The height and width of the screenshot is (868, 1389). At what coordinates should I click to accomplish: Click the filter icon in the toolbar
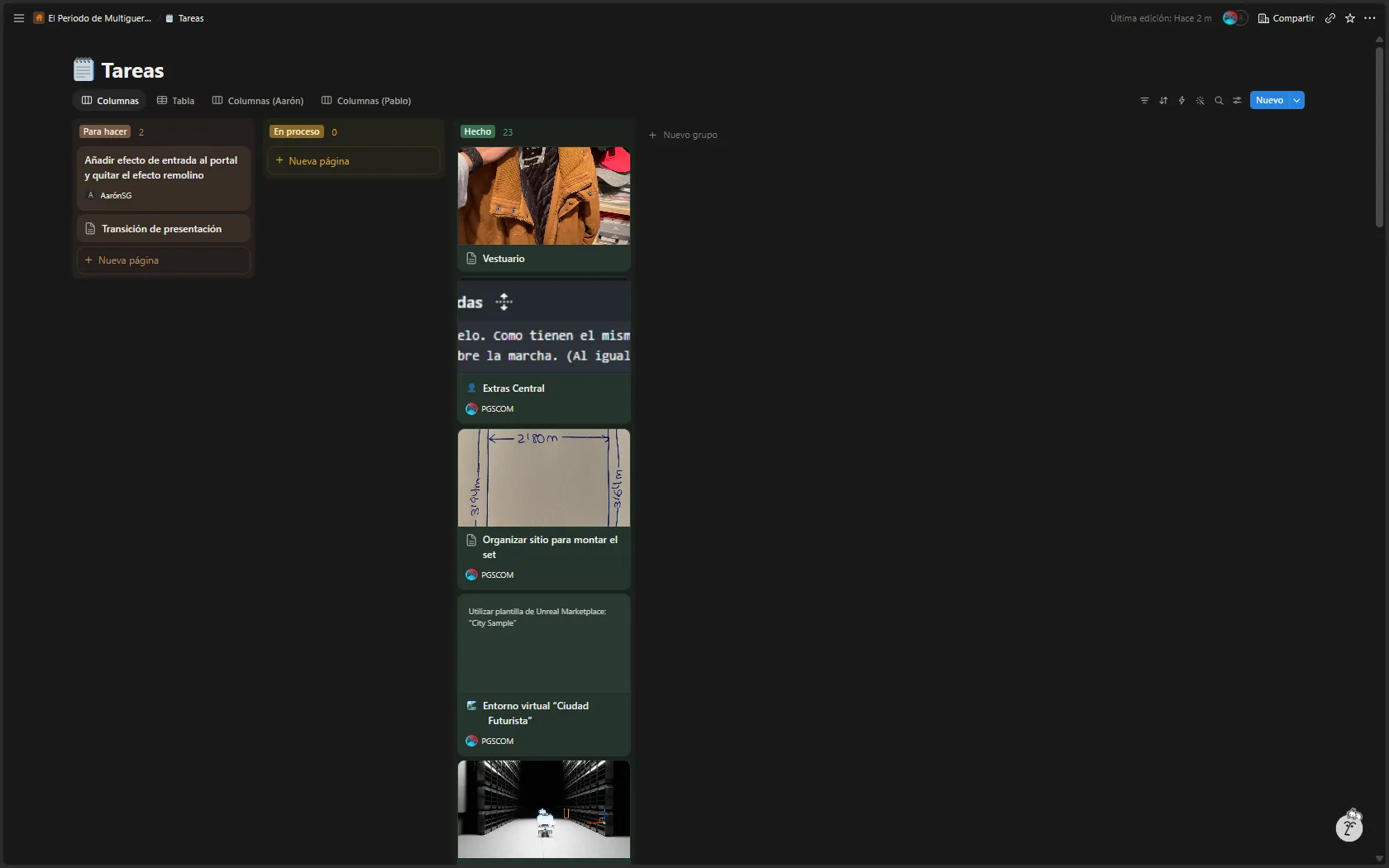tap(1144, 101)
